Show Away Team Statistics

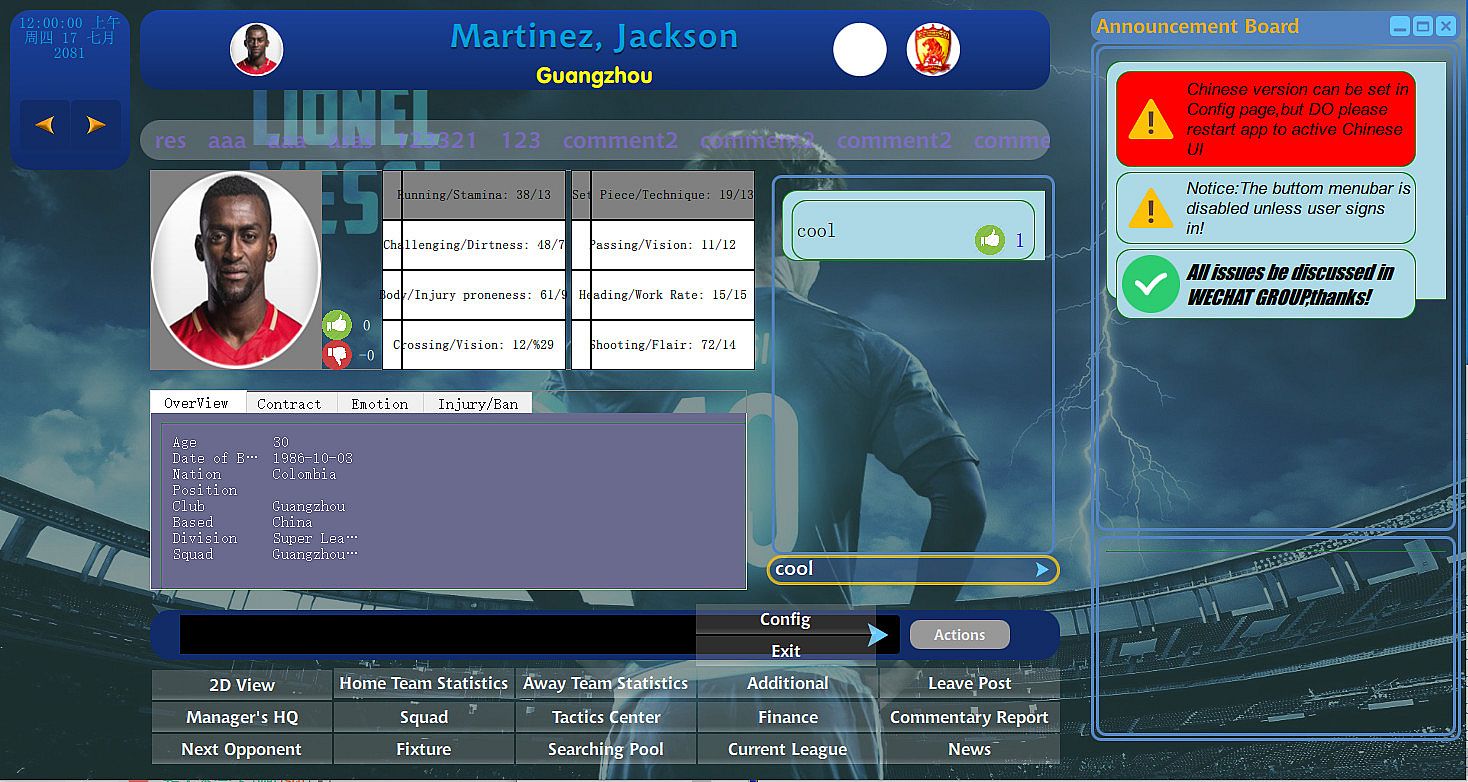tap(606, 684)
